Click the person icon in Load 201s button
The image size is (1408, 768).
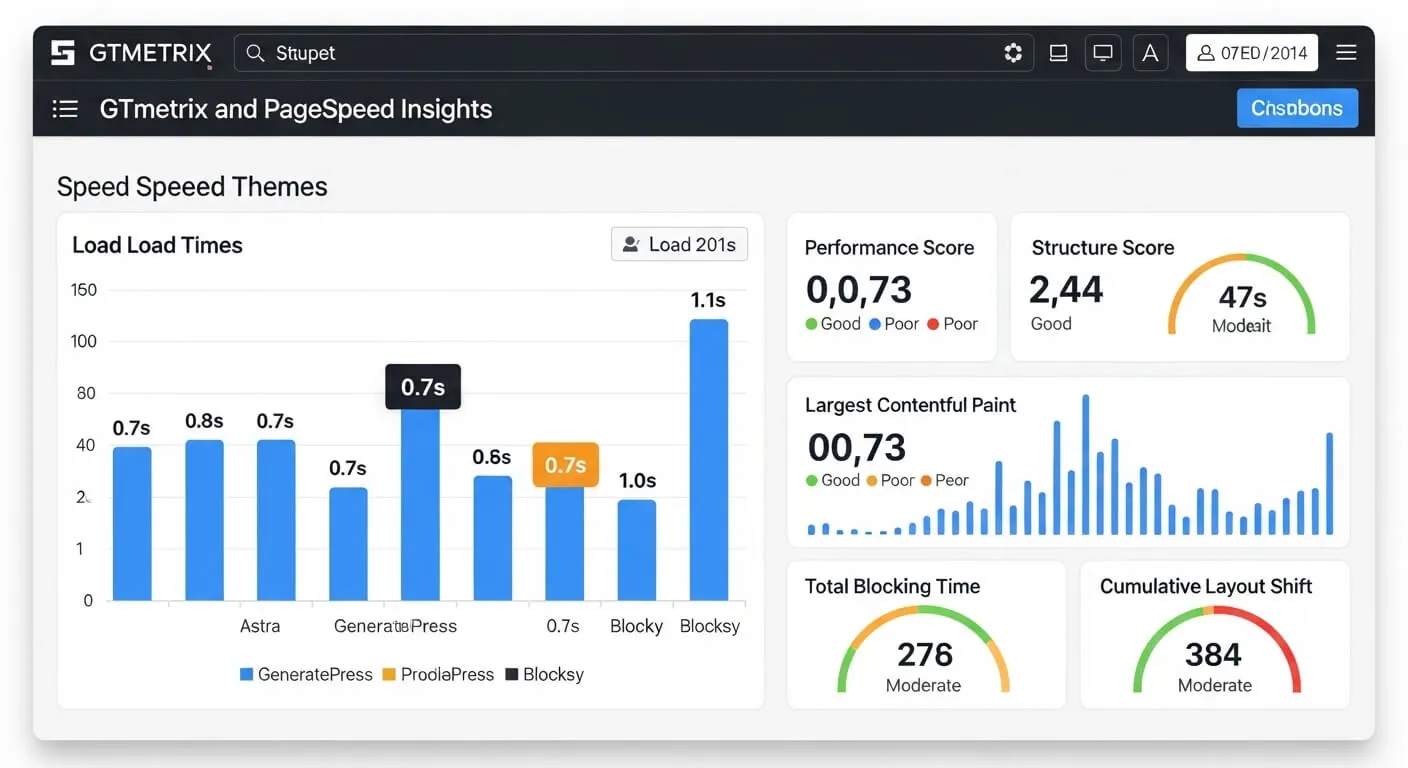click(x=631, y=244)
